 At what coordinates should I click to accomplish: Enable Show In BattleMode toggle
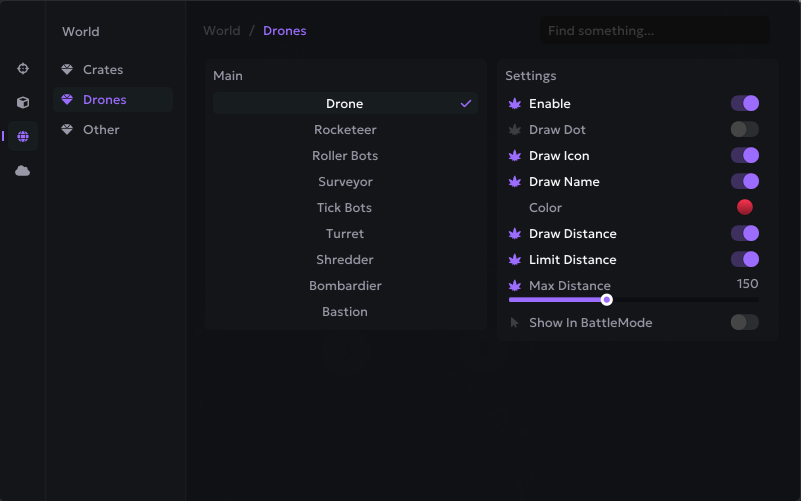tap(744, 322)
